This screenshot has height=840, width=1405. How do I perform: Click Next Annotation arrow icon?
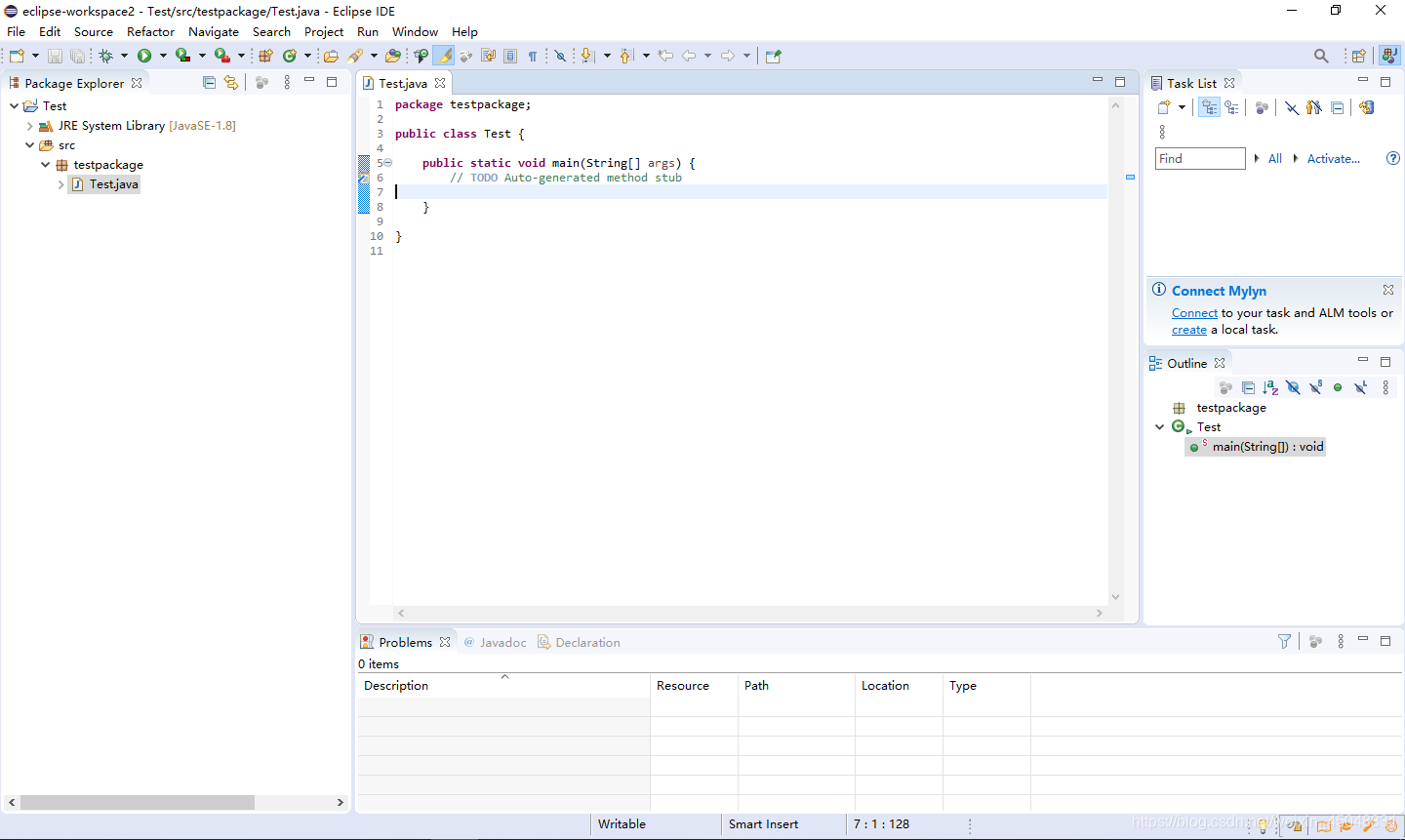pyautogui.click(x=587, y=56)
